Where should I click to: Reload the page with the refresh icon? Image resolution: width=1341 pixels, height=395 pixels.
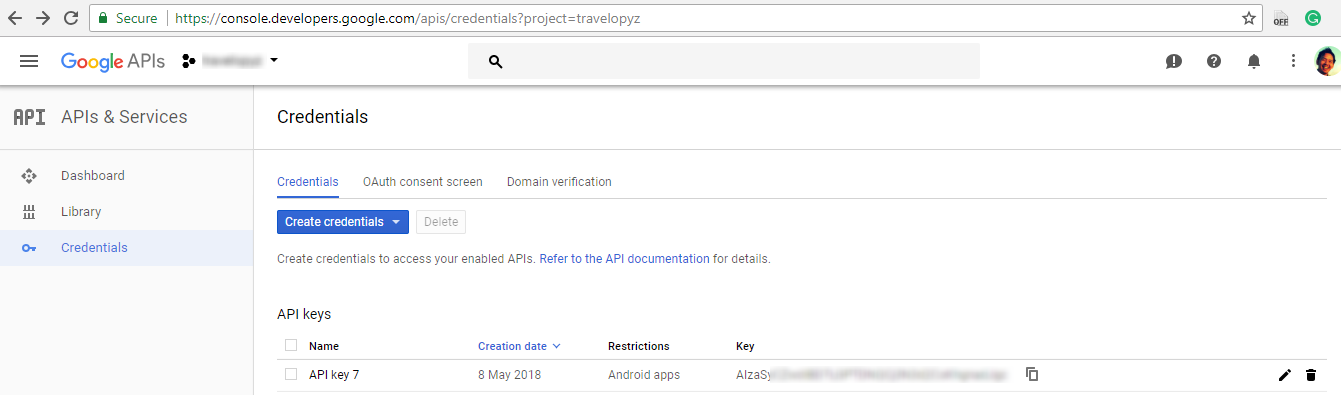(x=71, y=18)
